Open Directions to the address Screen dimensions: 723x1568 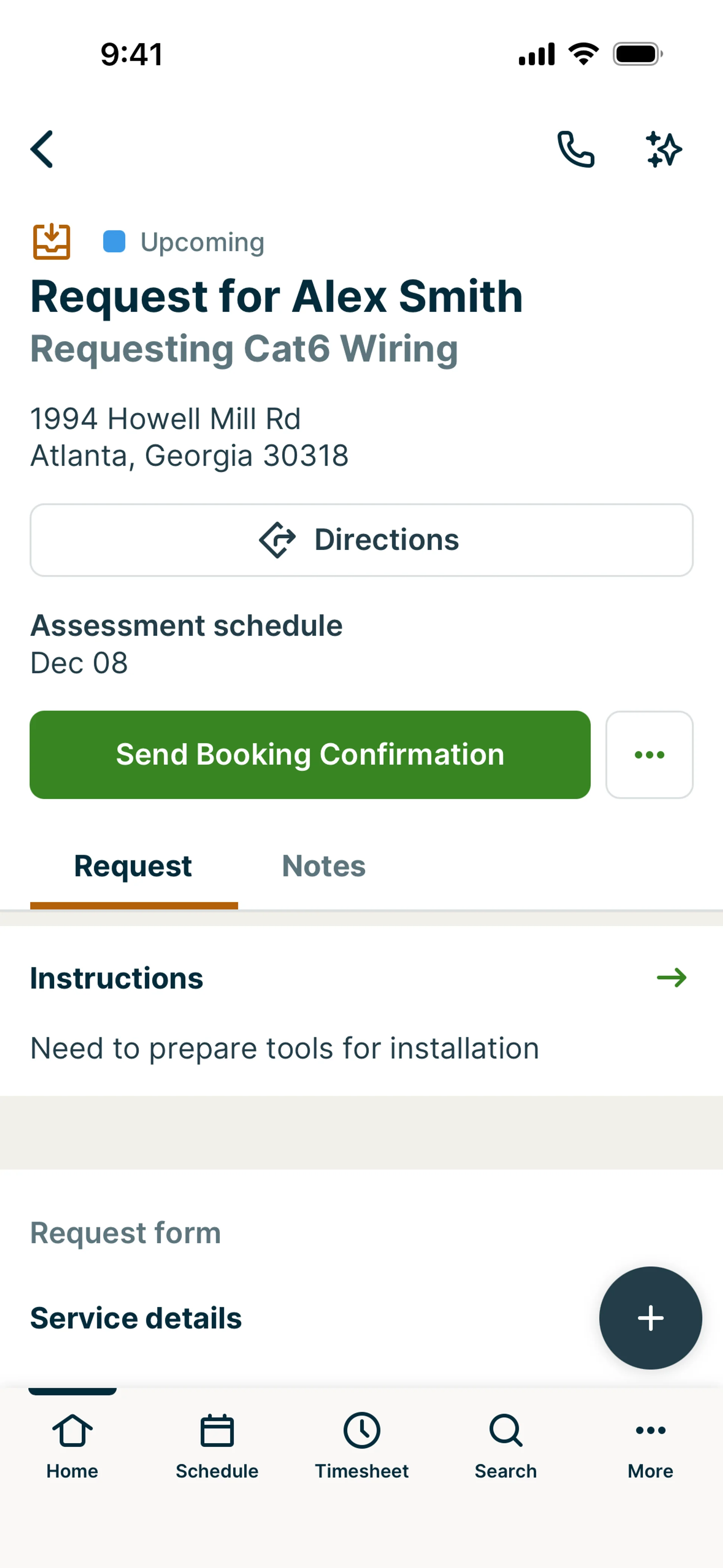[x=361, y=540]
